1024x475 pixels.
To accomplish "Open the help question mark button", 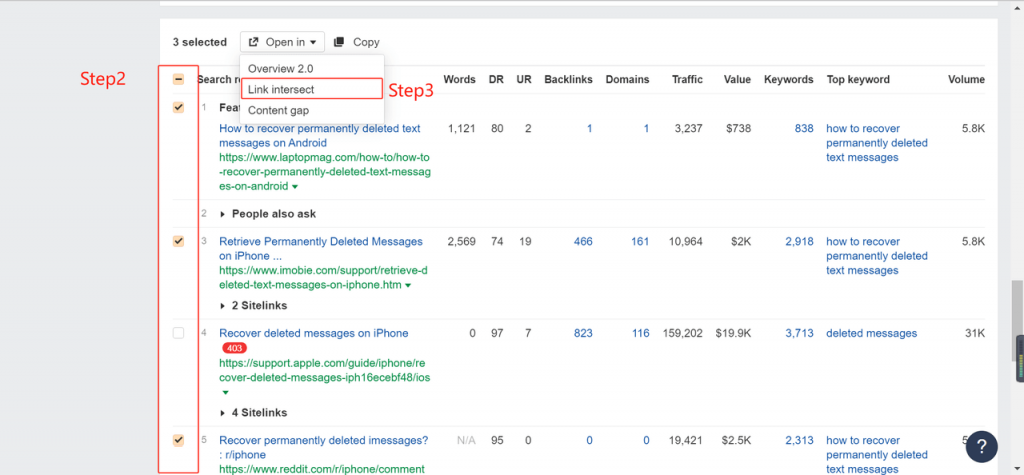I will [982, 447].
